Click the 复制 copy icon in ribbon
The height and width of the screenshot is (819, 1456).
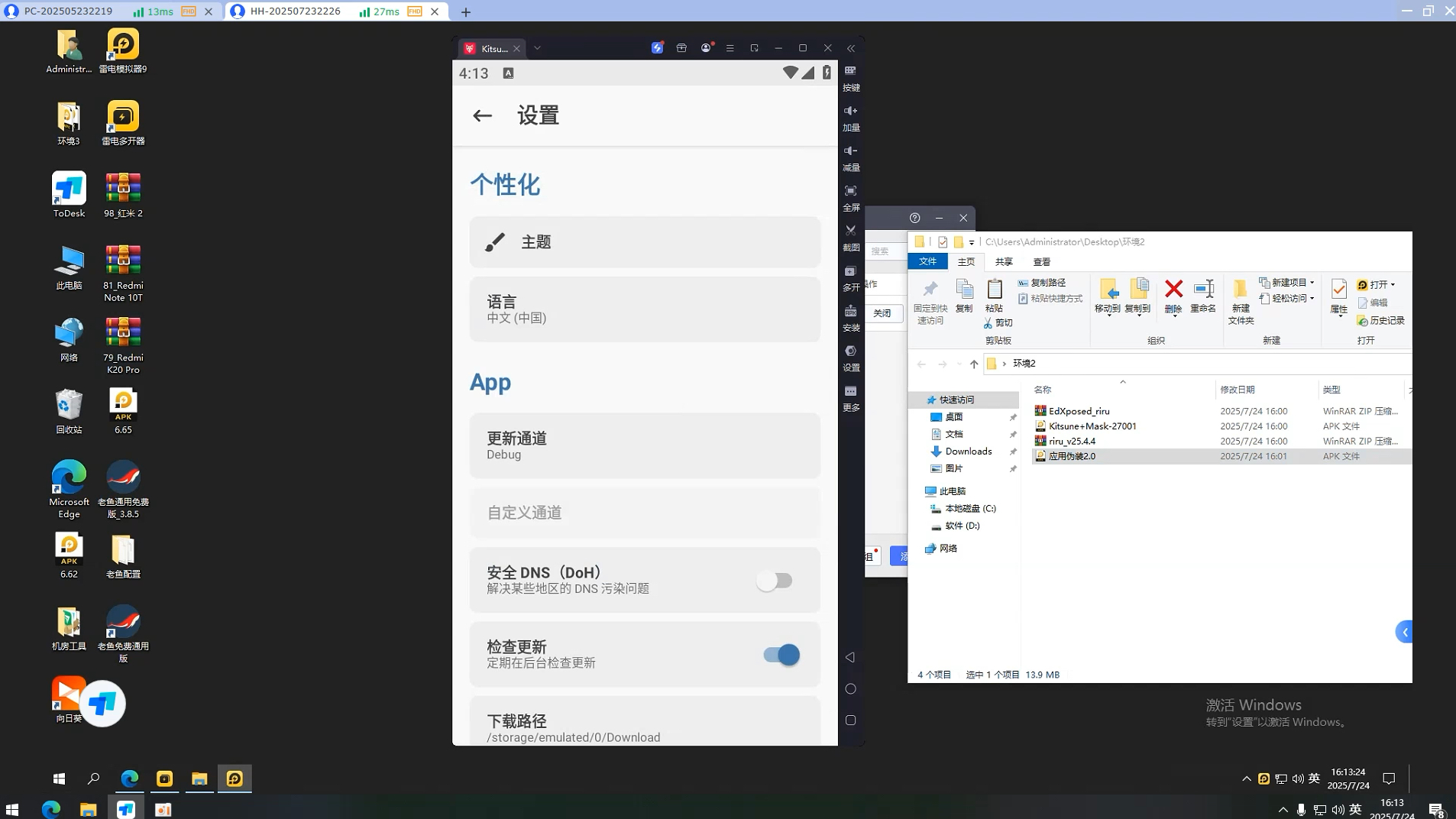[964, 289]
